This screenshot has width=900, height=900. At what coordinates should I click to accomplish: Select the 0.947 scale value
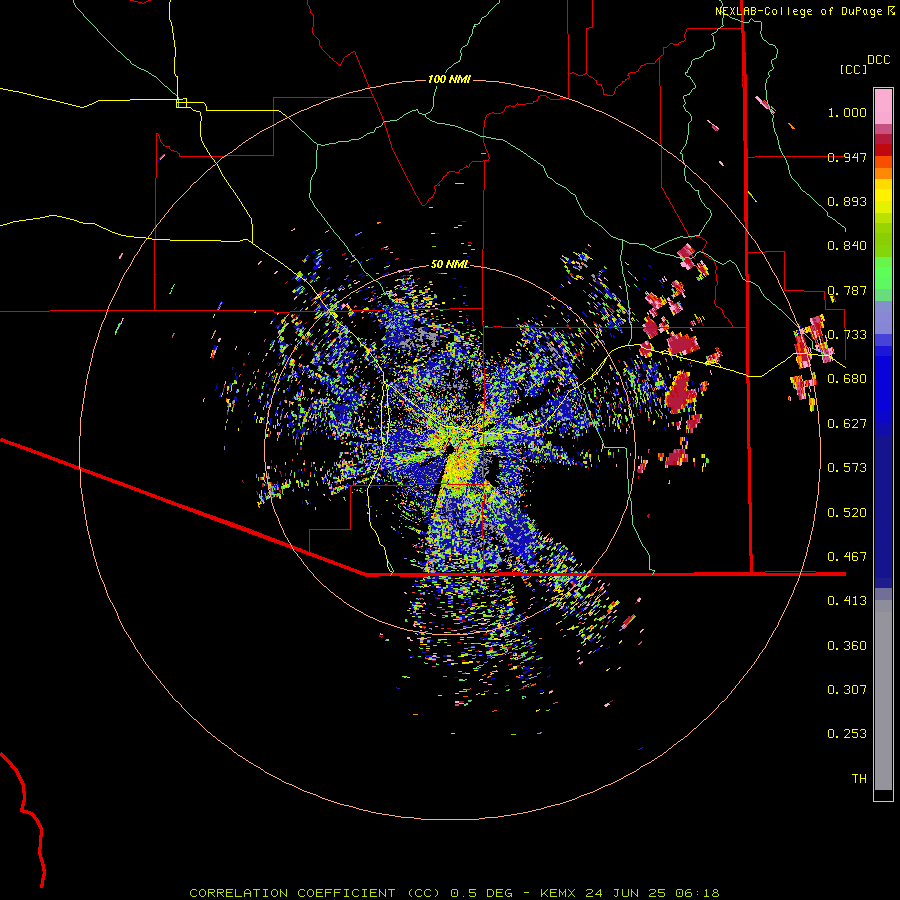[x=847, y=157]
